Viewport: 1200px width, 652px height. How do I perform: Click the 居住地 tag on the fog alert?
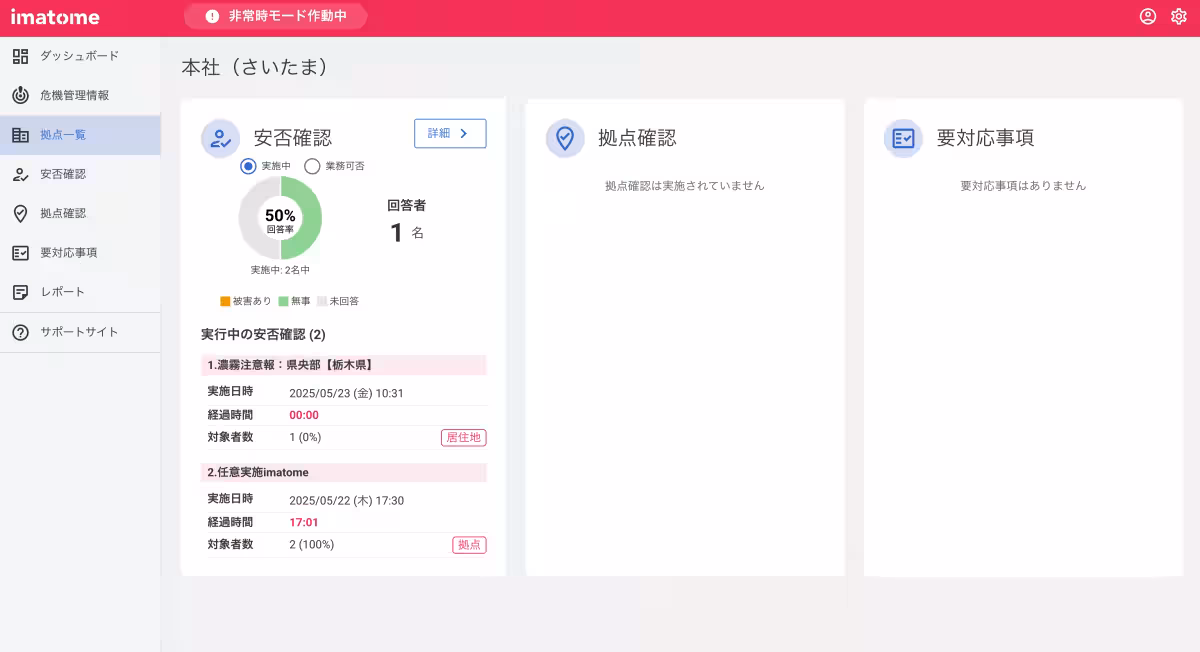[463, 437]
